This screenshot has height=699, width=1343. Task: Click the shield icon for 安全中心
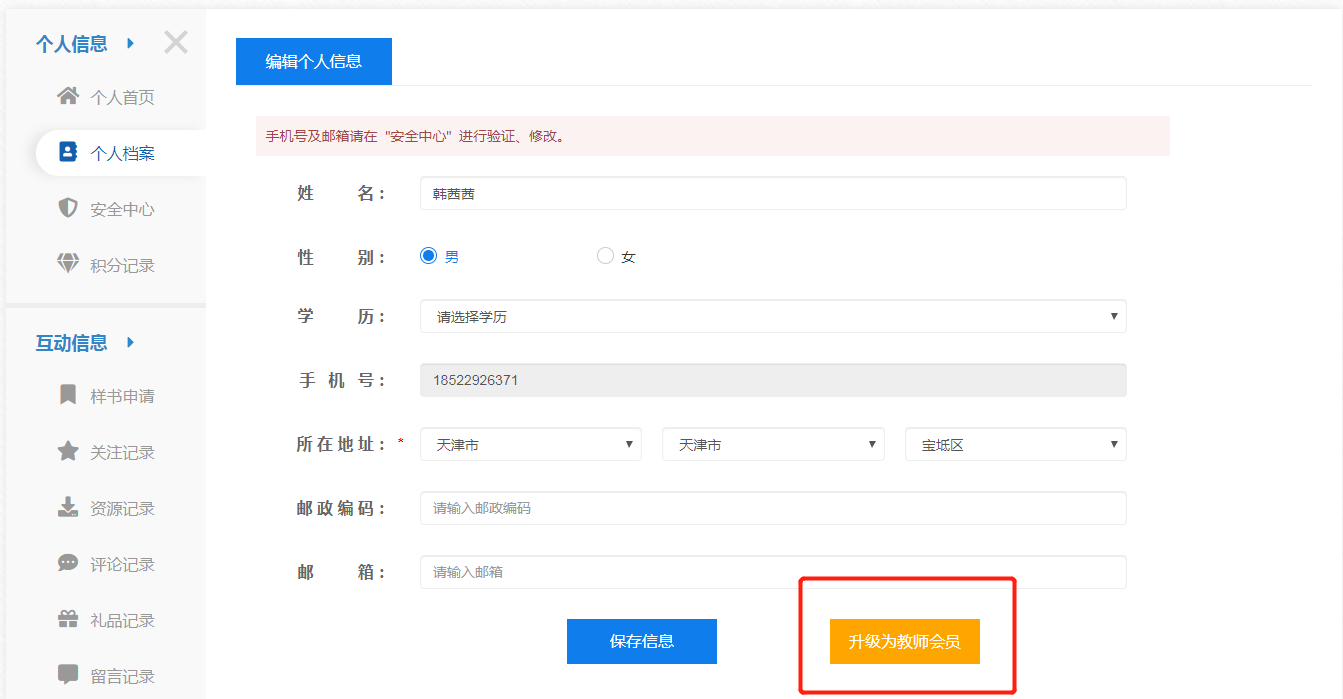(x=67, y=208)
